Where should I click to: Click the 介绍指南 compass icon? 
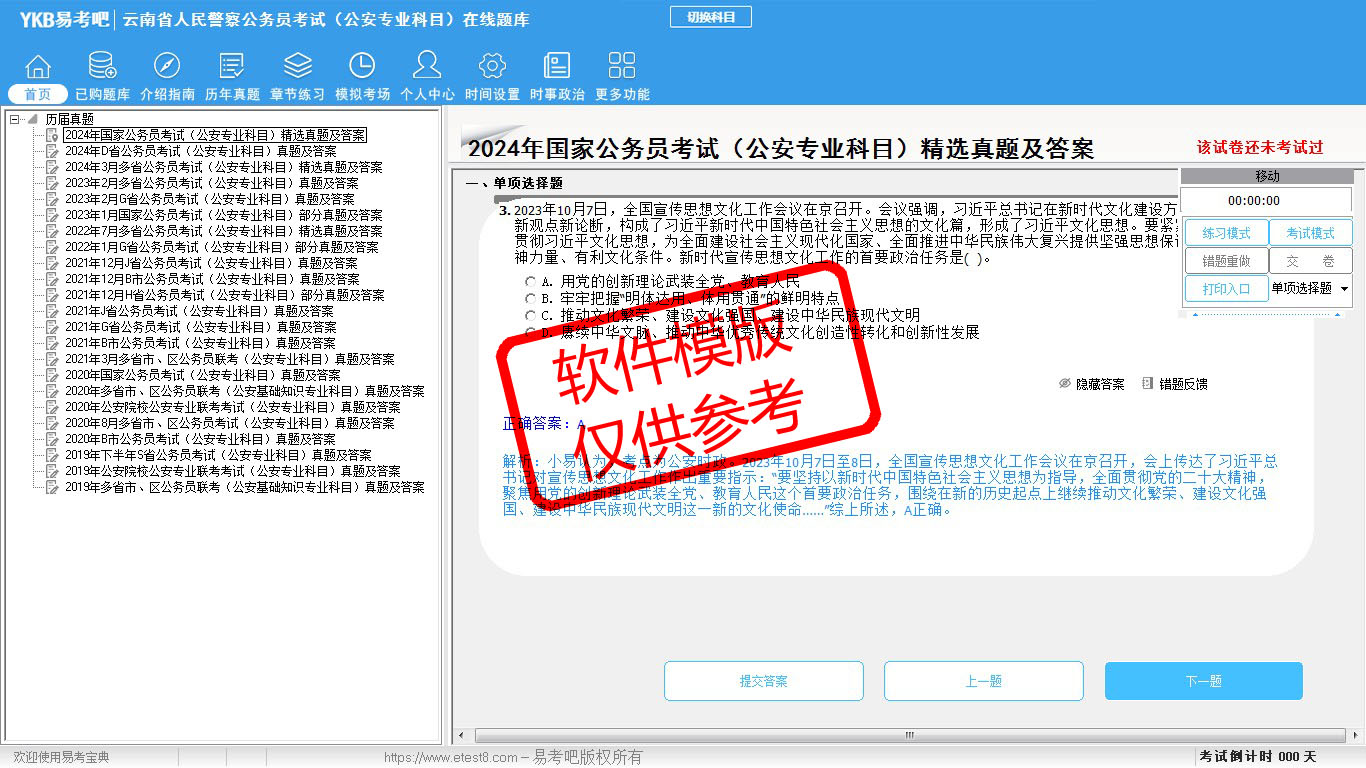pyautogui.click(x=167, y=67)
